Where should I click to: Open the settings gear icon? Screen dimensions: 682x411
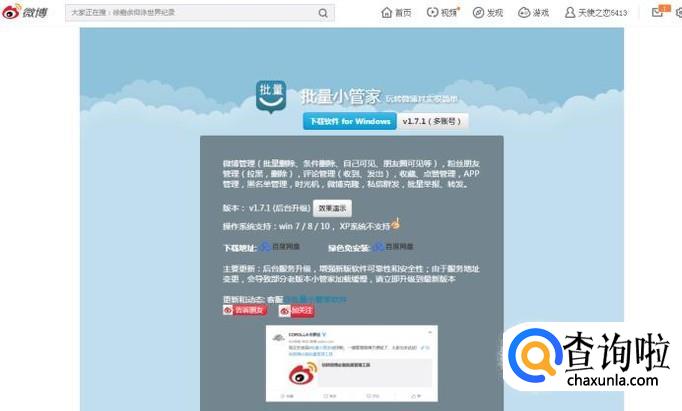click(679, 13)
